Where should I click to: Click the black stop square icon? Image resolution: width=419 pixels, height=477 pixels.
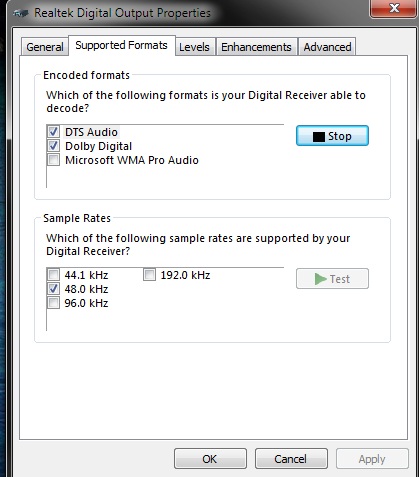319,137
